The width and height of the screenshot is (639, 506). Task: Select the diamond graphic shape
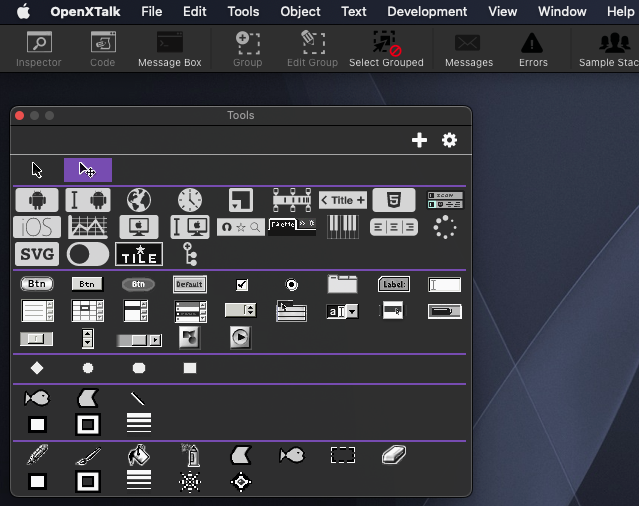tap(37, 368)
